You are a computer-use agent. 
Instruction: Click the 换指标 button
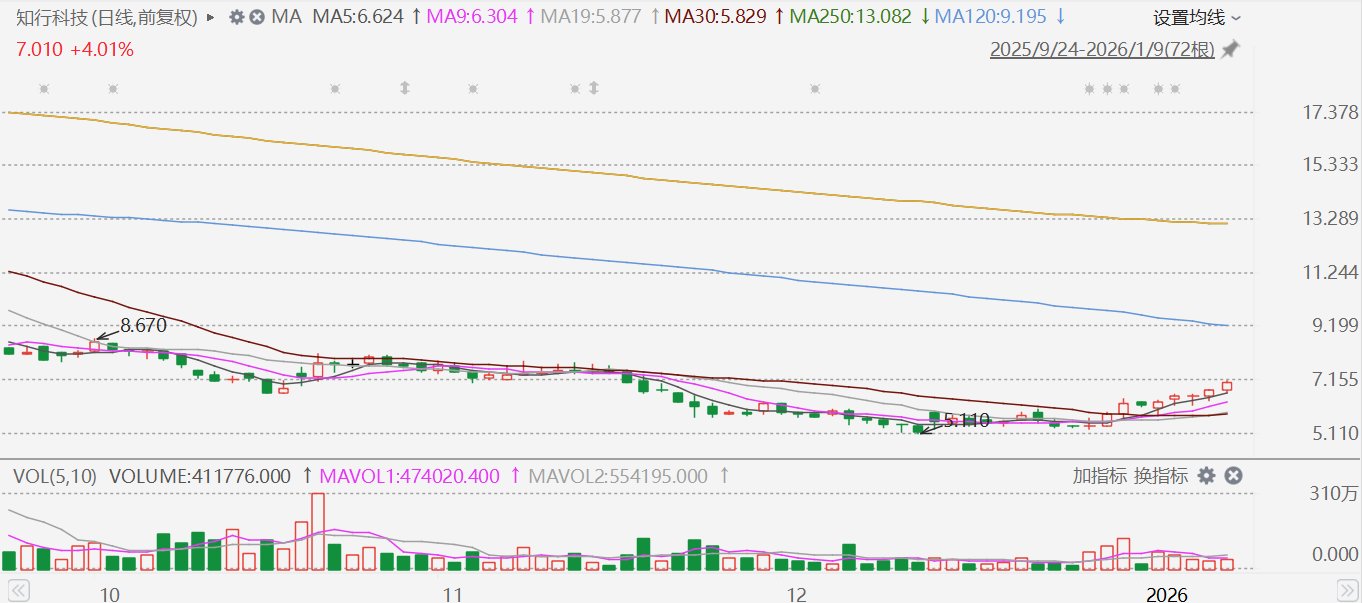(x=1161, y=476)
